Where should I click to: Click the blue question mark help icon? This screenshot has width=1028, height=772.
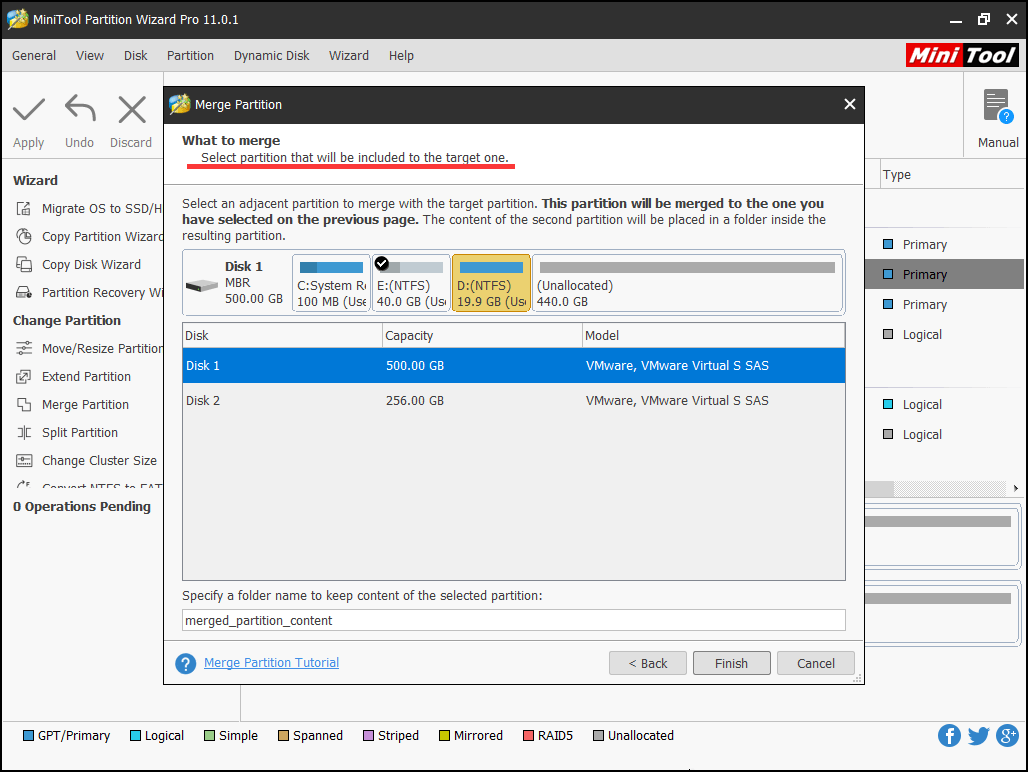(186, 663)
